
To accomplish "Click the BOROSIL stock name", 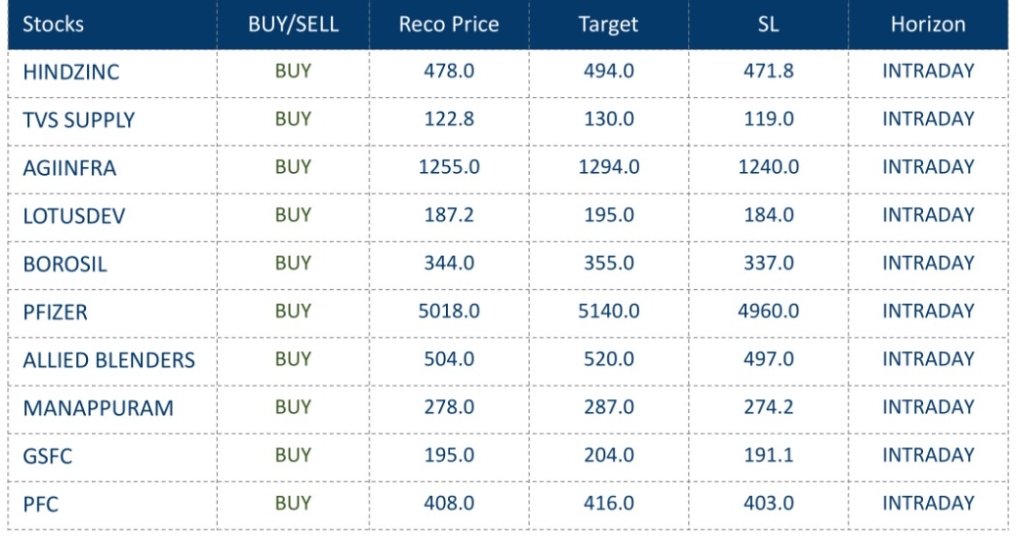I will coord(64,264).
